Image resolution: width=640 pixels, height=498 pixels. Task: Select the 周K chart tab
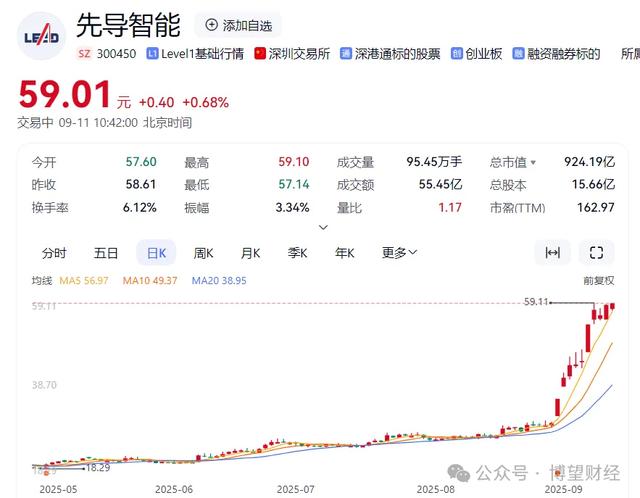click(x=203, y=253)
